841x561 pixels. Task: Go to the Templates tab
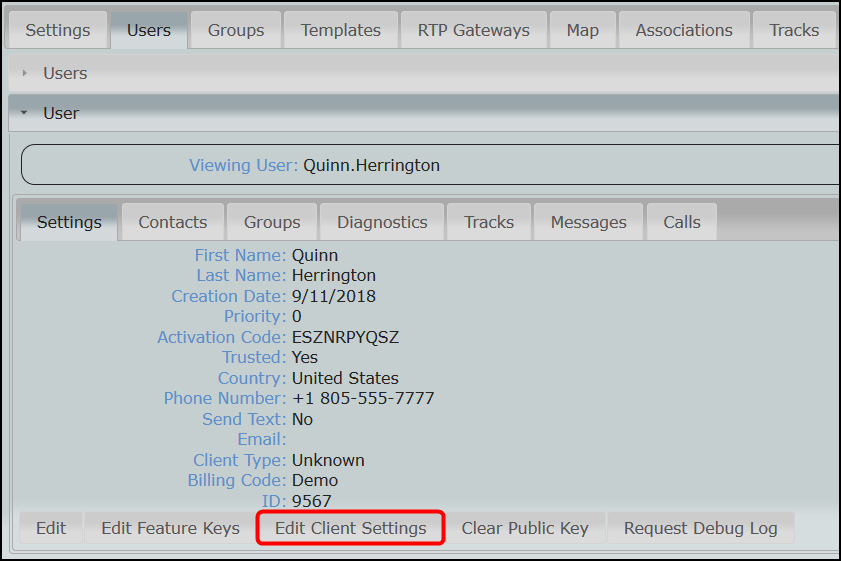(x=340, y=30)
